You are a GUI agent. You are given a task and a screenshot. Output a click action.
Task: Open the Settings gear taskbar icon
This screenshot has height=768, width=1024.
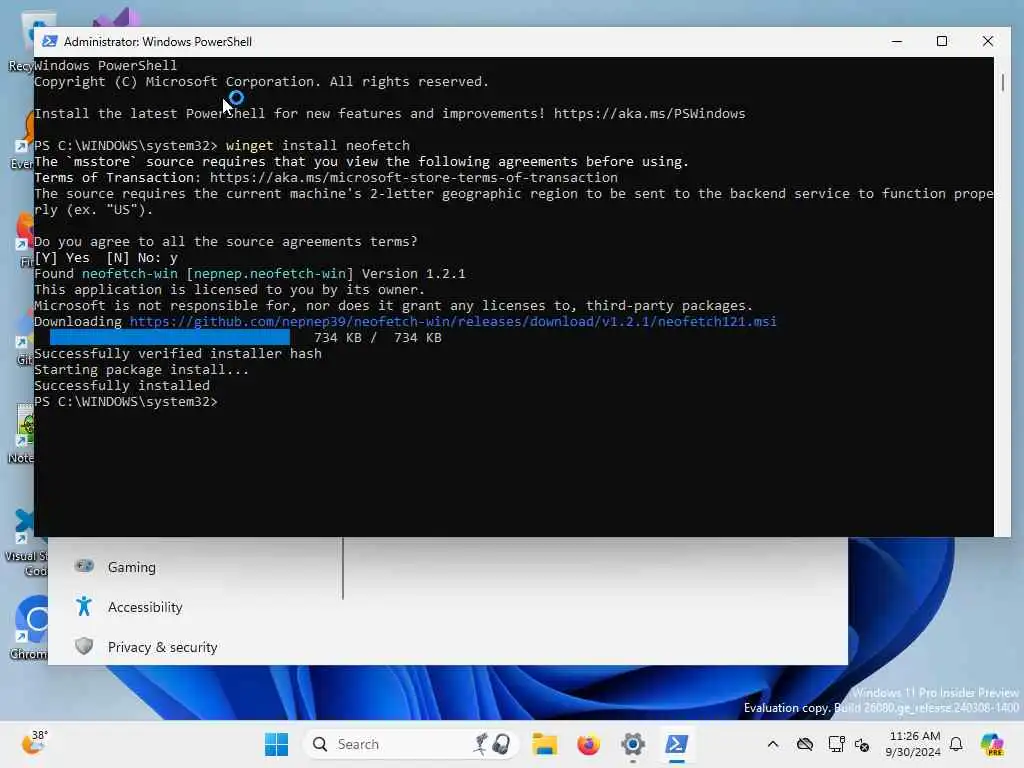[632, 744]
